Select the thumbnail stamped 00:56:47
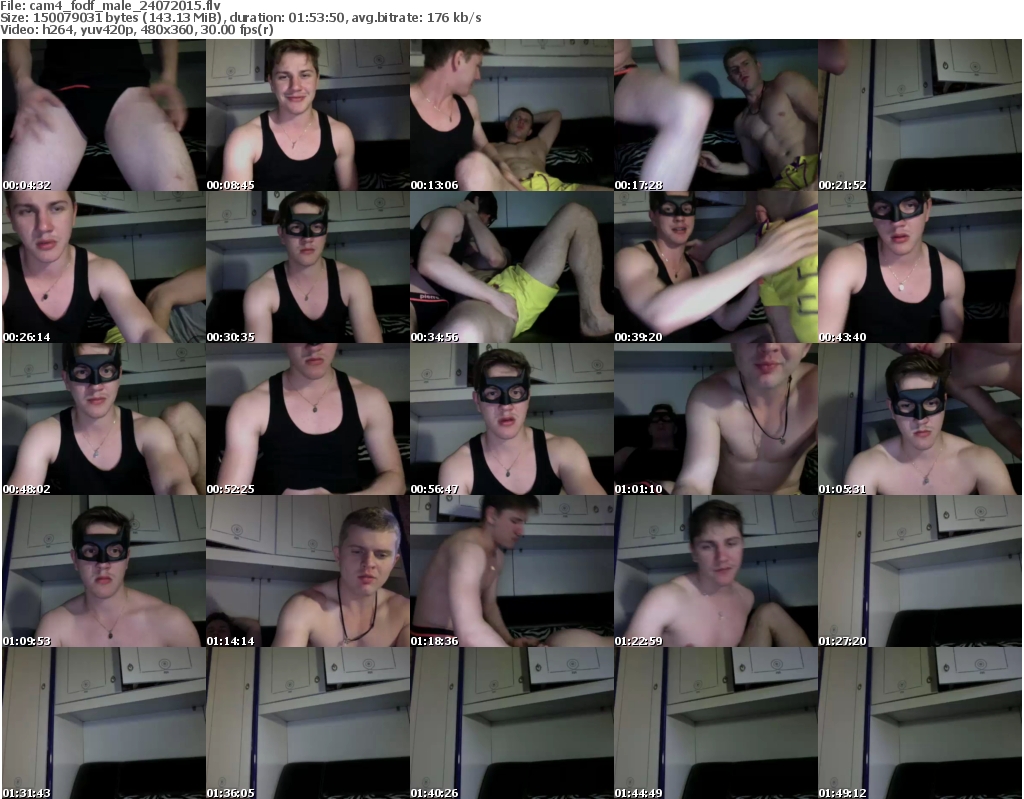 pos(511,419)
